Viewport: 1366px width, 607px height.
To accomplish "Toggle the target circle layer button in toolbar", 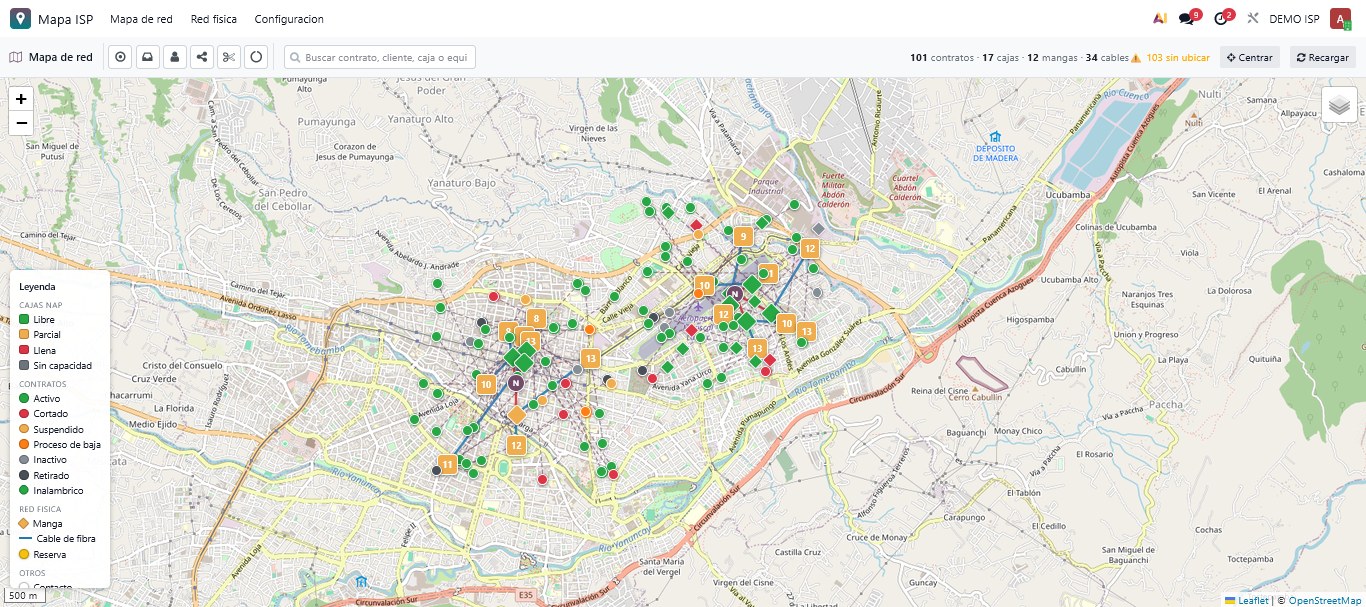I will tap(121, 57).
